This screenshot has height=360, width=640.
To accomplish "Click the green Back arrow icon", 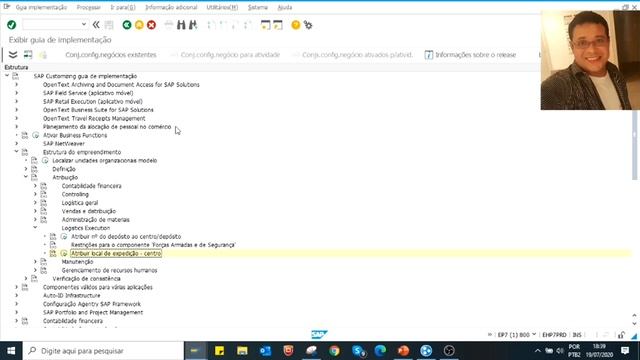I will coord(127,25).
